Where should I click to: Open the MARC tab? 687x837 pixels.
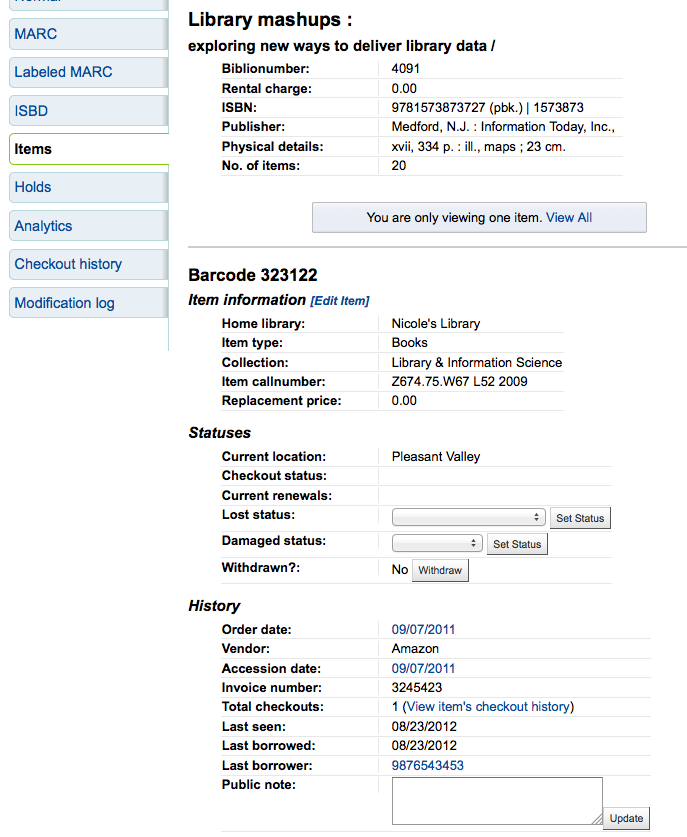(36, 34)
